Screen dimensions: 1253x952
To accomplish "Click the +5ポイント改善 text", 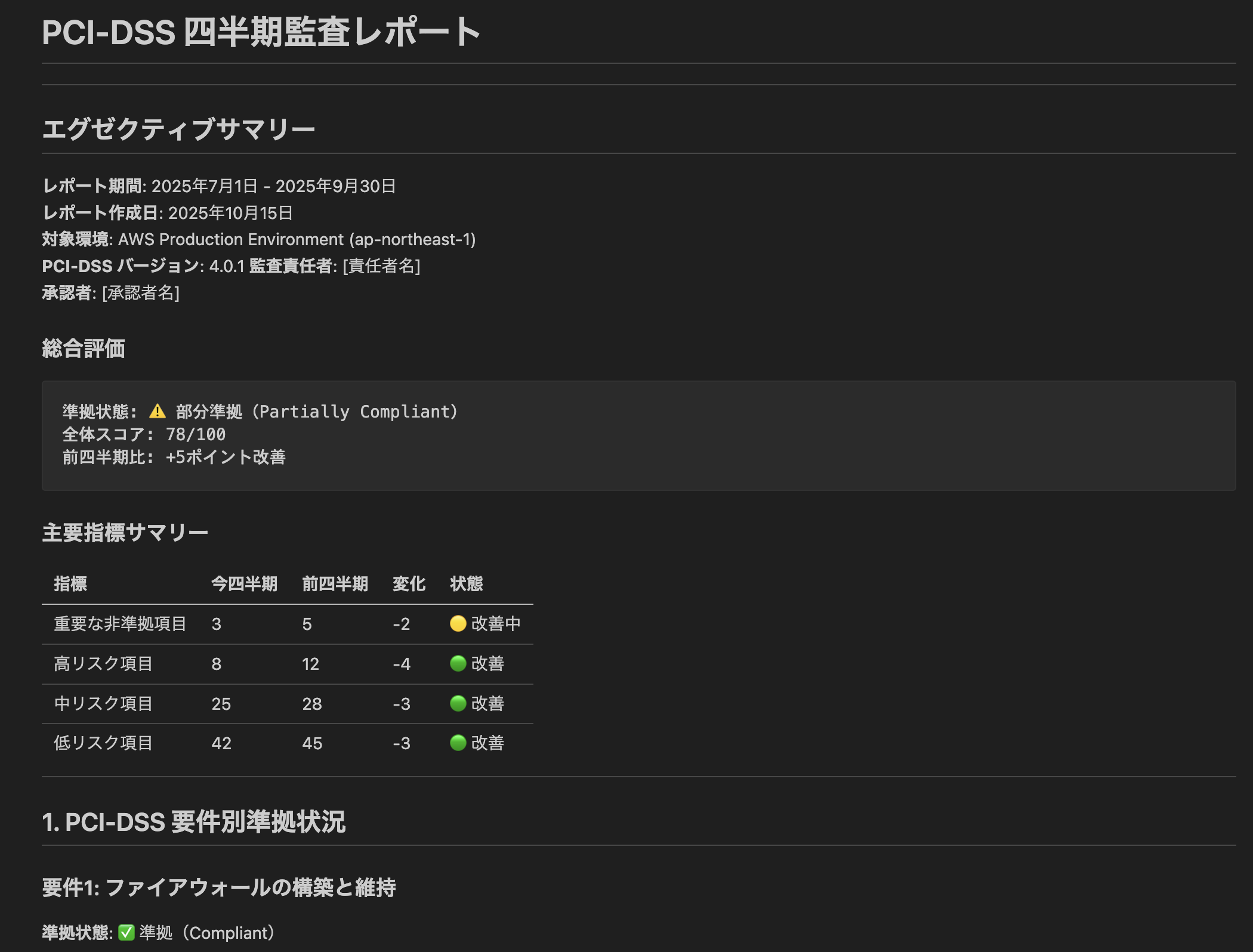I will pyautogui.click(x=226, y=457).
